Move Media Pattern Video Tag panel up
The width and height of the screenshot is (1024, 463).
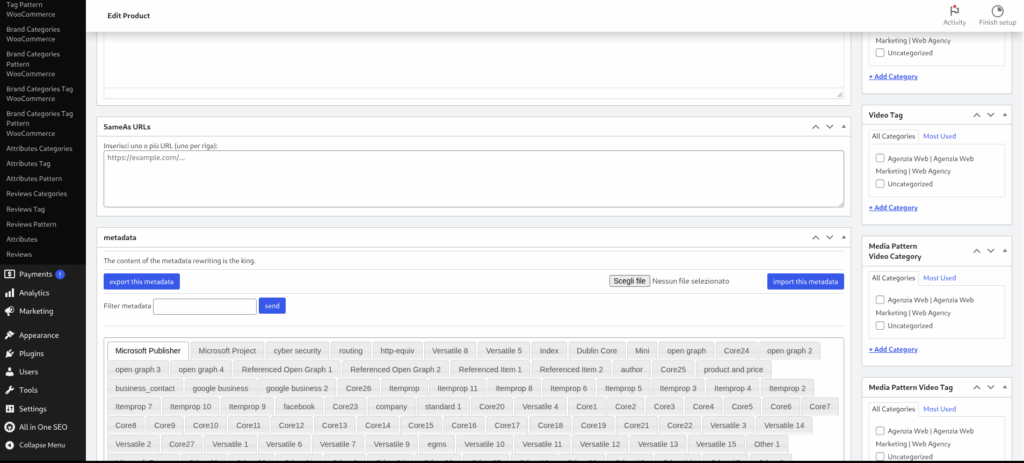point(977,387)
